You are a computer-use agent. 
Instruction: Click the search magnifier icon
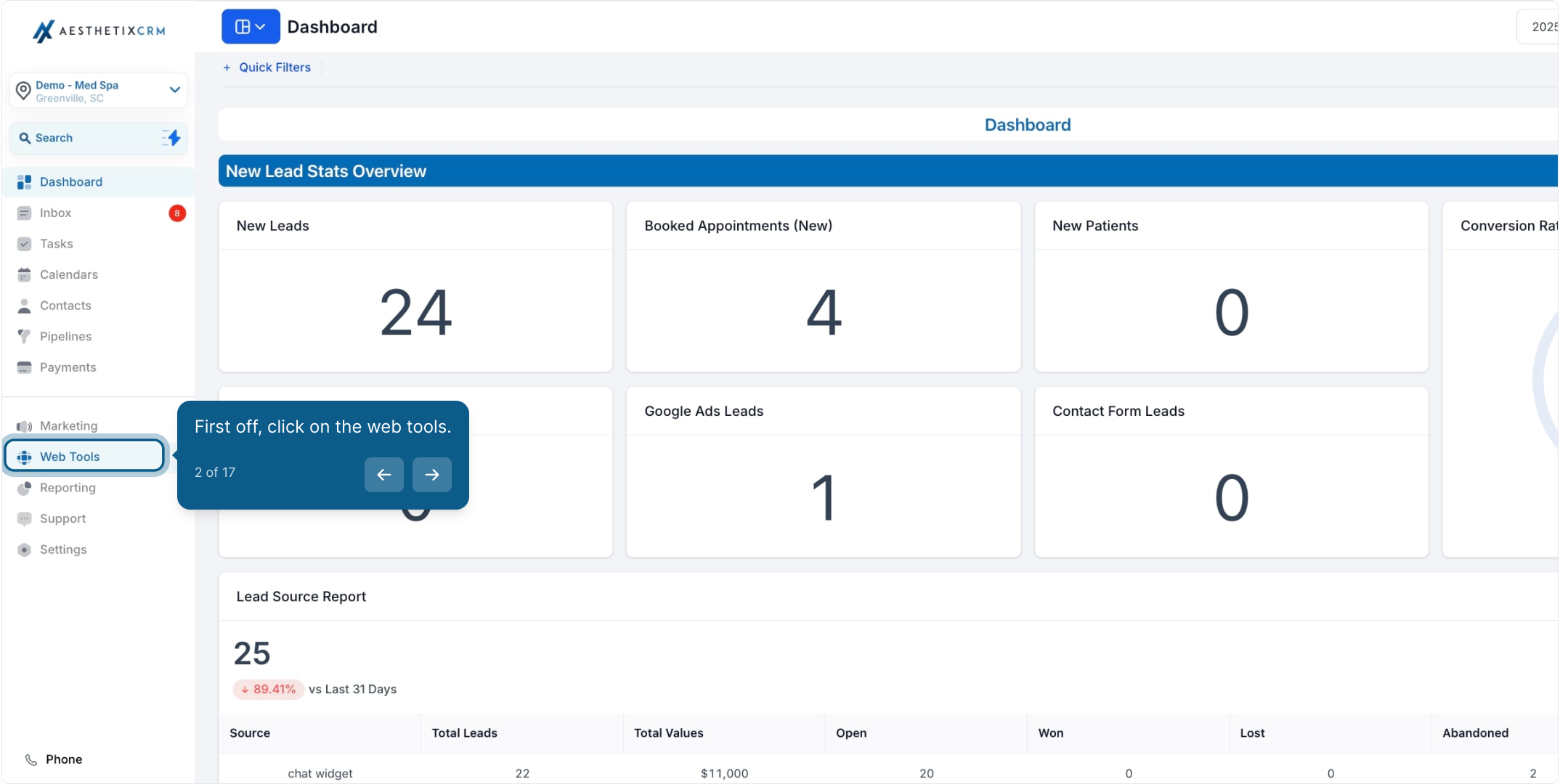[x=25, y=138]
